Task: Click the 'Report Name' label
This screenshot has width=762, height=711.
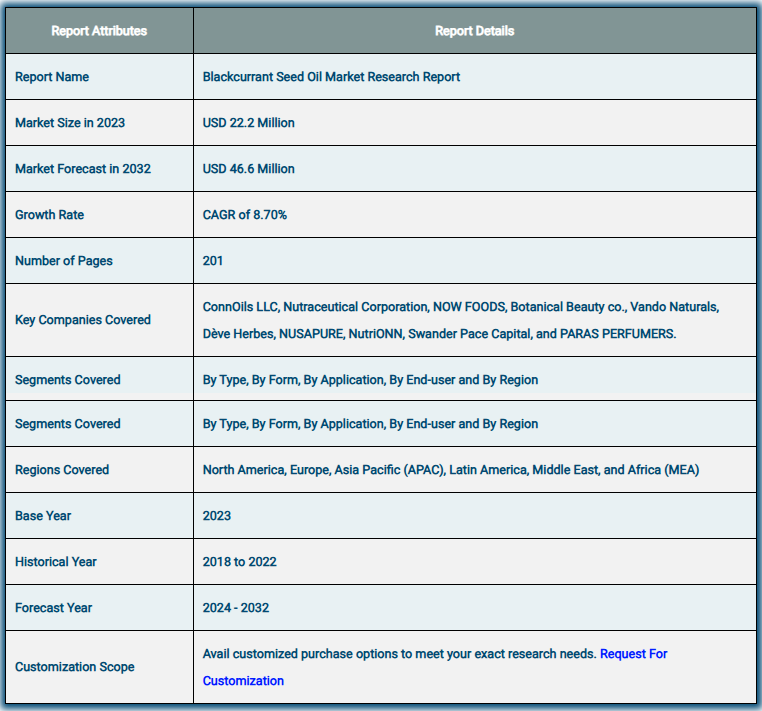Action: pyautogui.click(x=52, y=77)
